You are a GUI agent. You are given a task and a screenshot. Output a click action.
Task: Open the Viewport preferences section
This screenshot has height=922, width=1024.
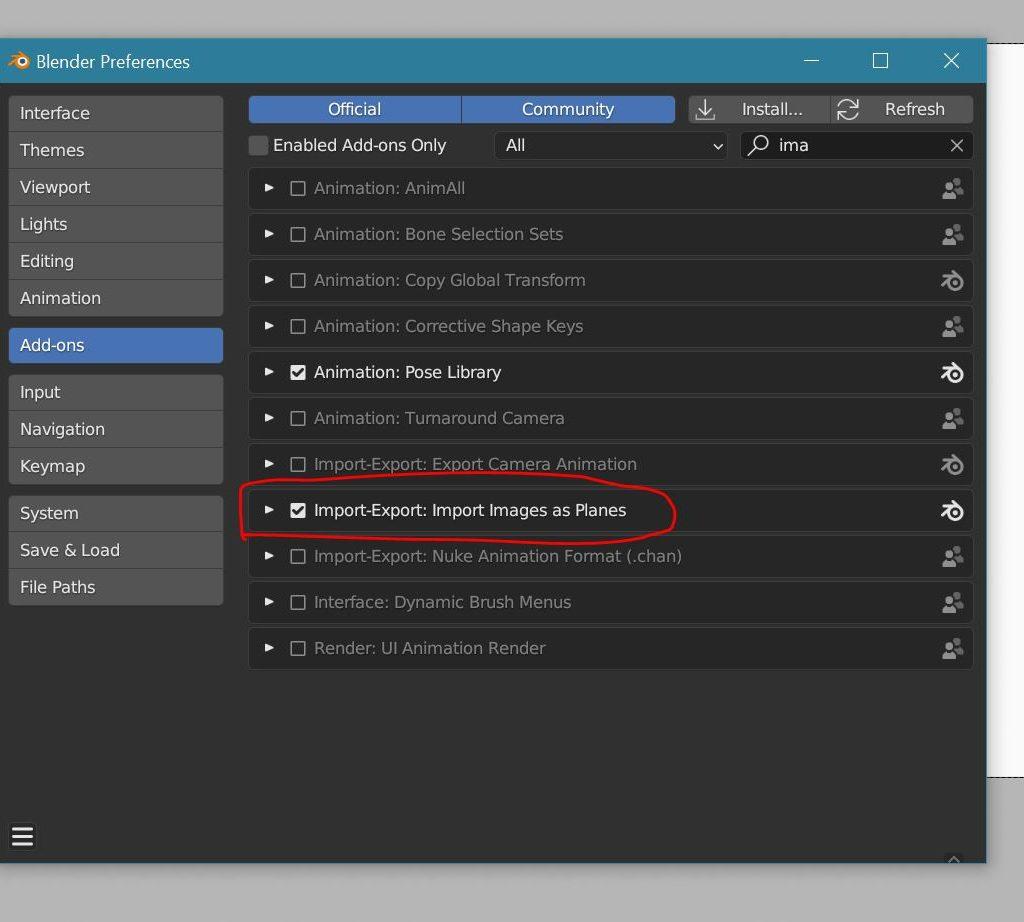[116, 187]
